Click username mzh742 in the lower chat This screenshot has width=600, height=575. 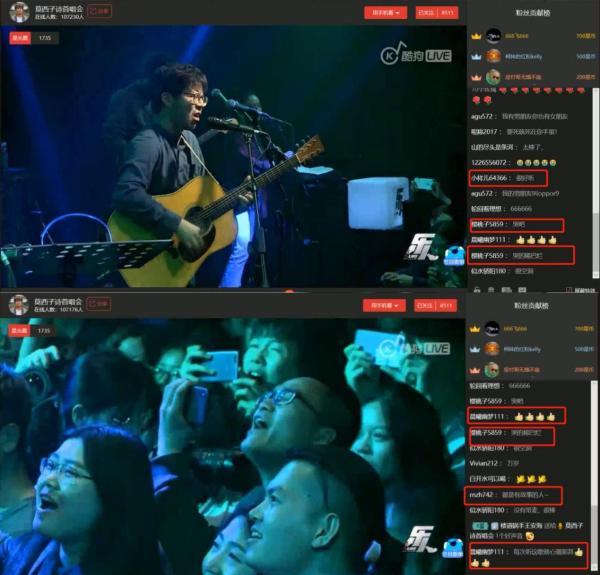[x=482, y=494]
